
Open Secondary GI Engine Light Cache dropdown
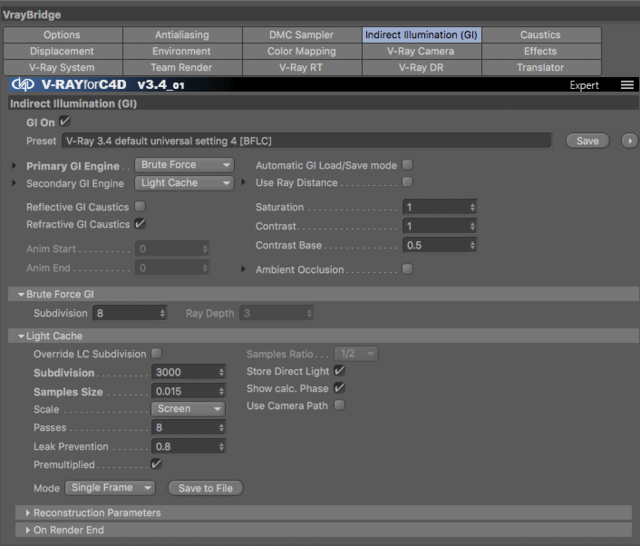click(x=184, y=183)
